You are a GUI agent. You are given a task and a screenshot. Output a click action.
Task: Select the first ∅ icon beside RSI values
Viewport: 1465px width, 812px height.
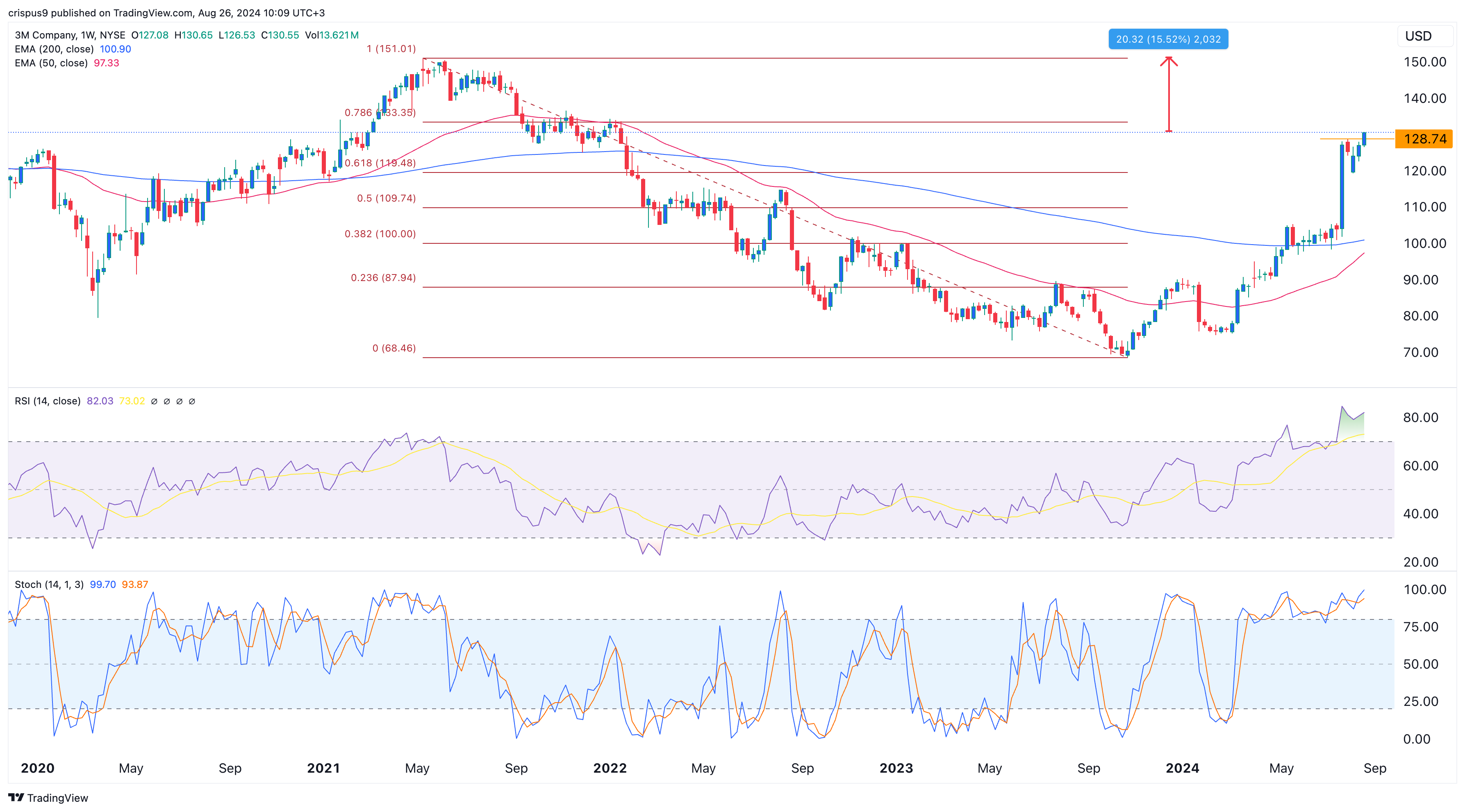click(x=154, y=401)
